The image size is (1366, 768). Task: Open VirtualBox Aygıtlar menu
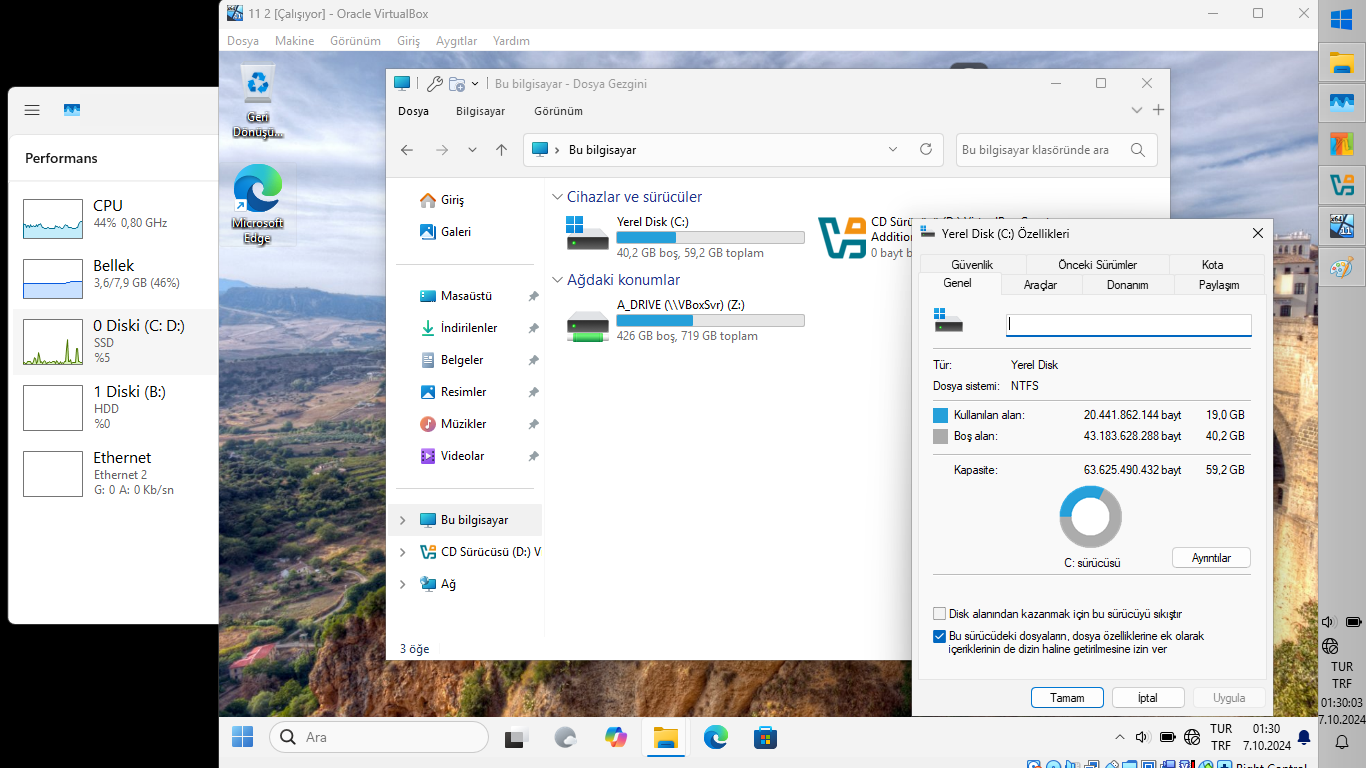[457, 41]
